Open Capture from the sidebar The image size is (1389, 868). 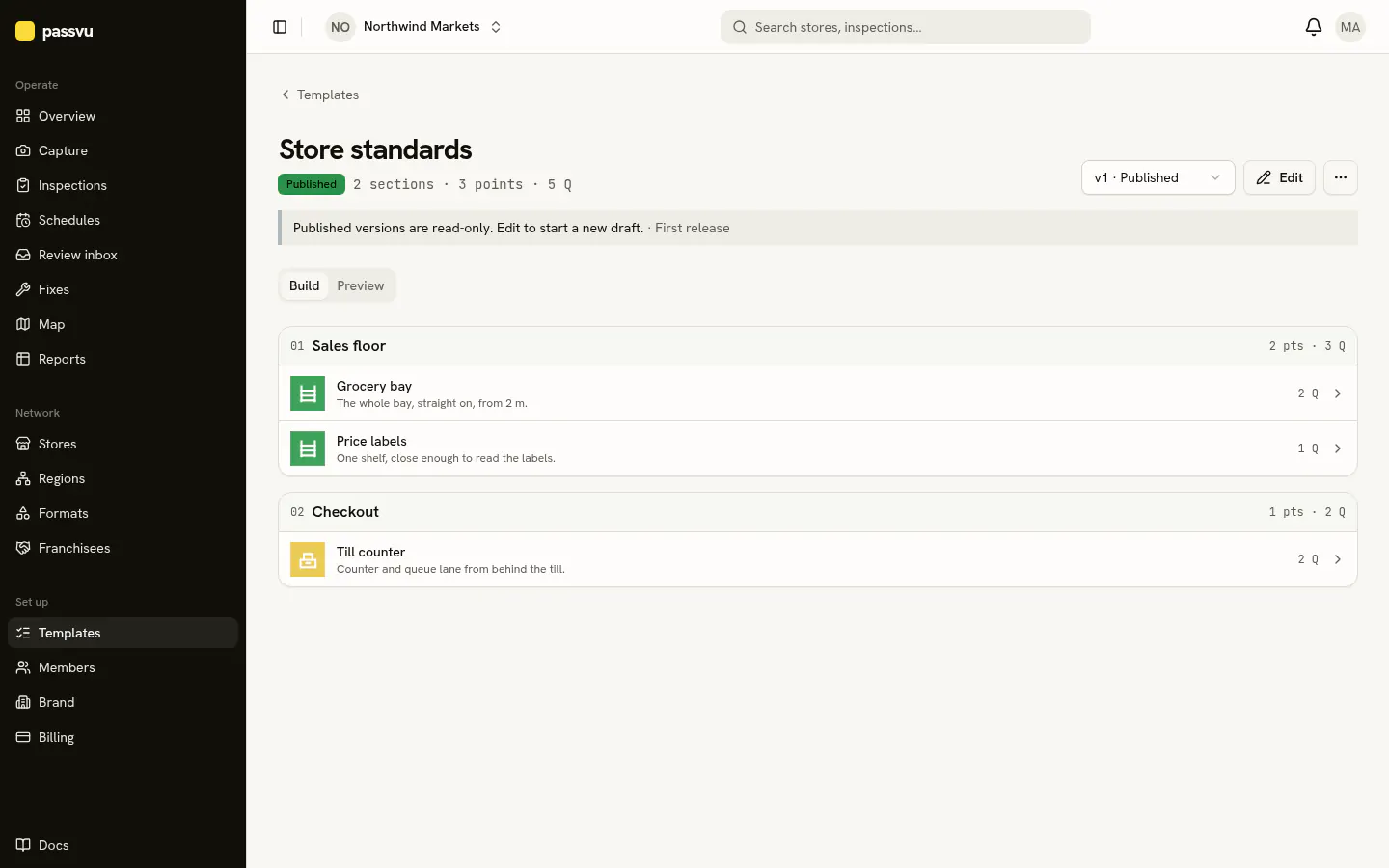point(123,150)
